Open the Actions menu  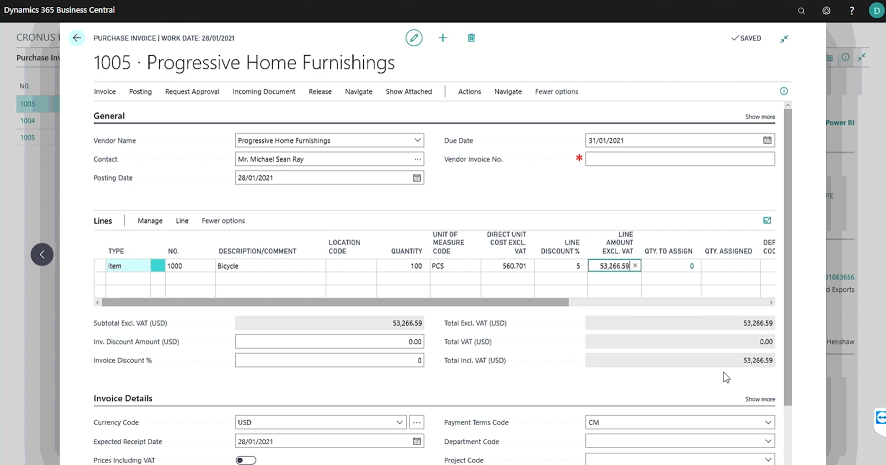(x=470, y=92)
